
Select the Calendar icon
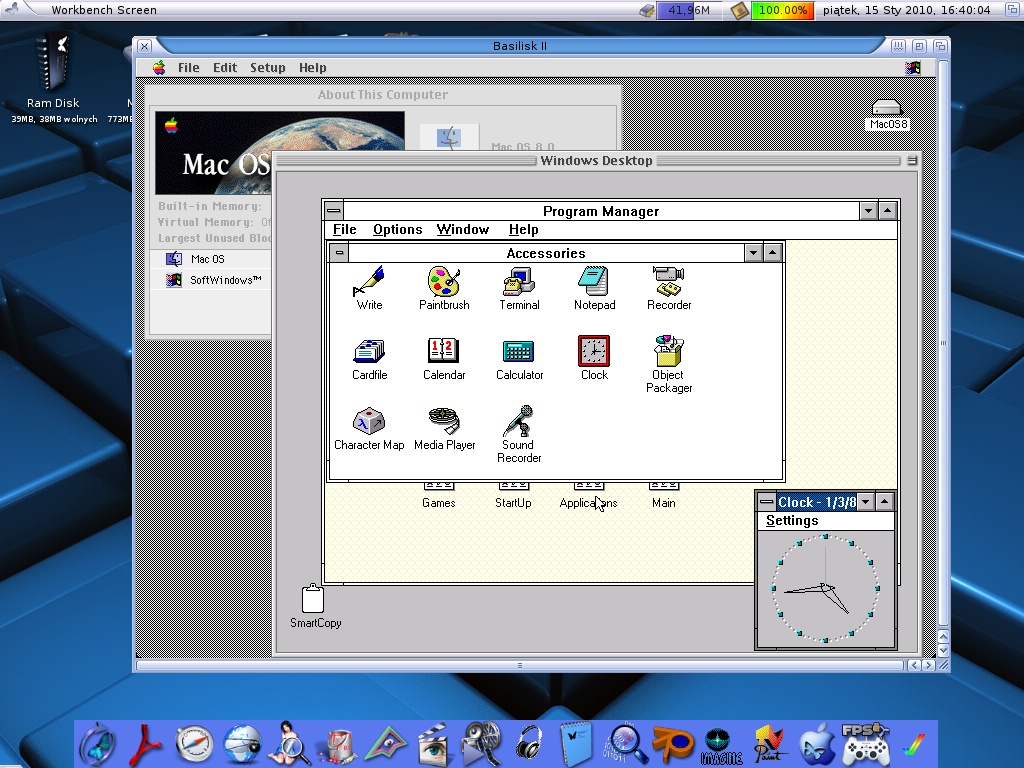point(444,358)
